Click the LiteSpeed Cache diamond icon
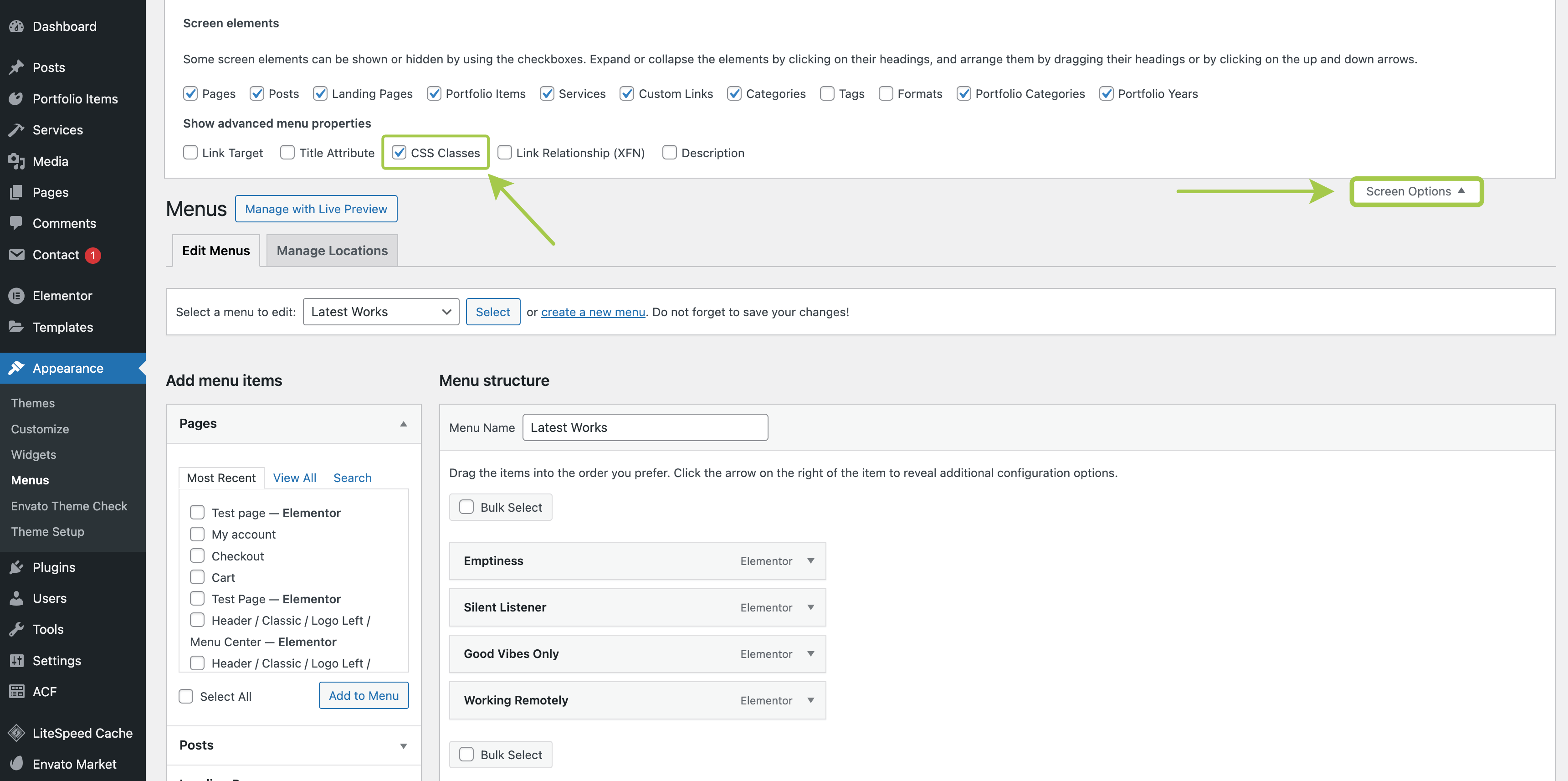This screenshot has height=781, width=1568. (x=16, y=733)
